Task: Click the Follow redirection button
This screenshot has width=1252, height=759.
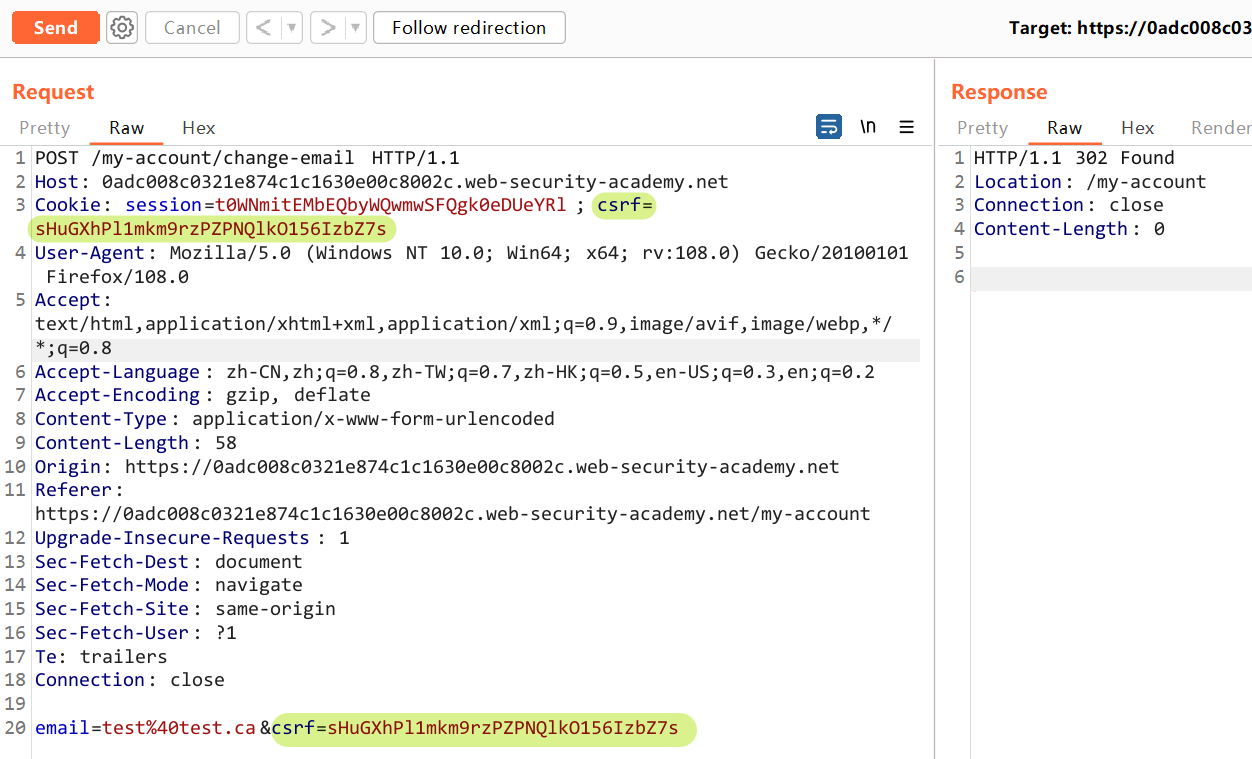Action: click(x=469, y=28)
